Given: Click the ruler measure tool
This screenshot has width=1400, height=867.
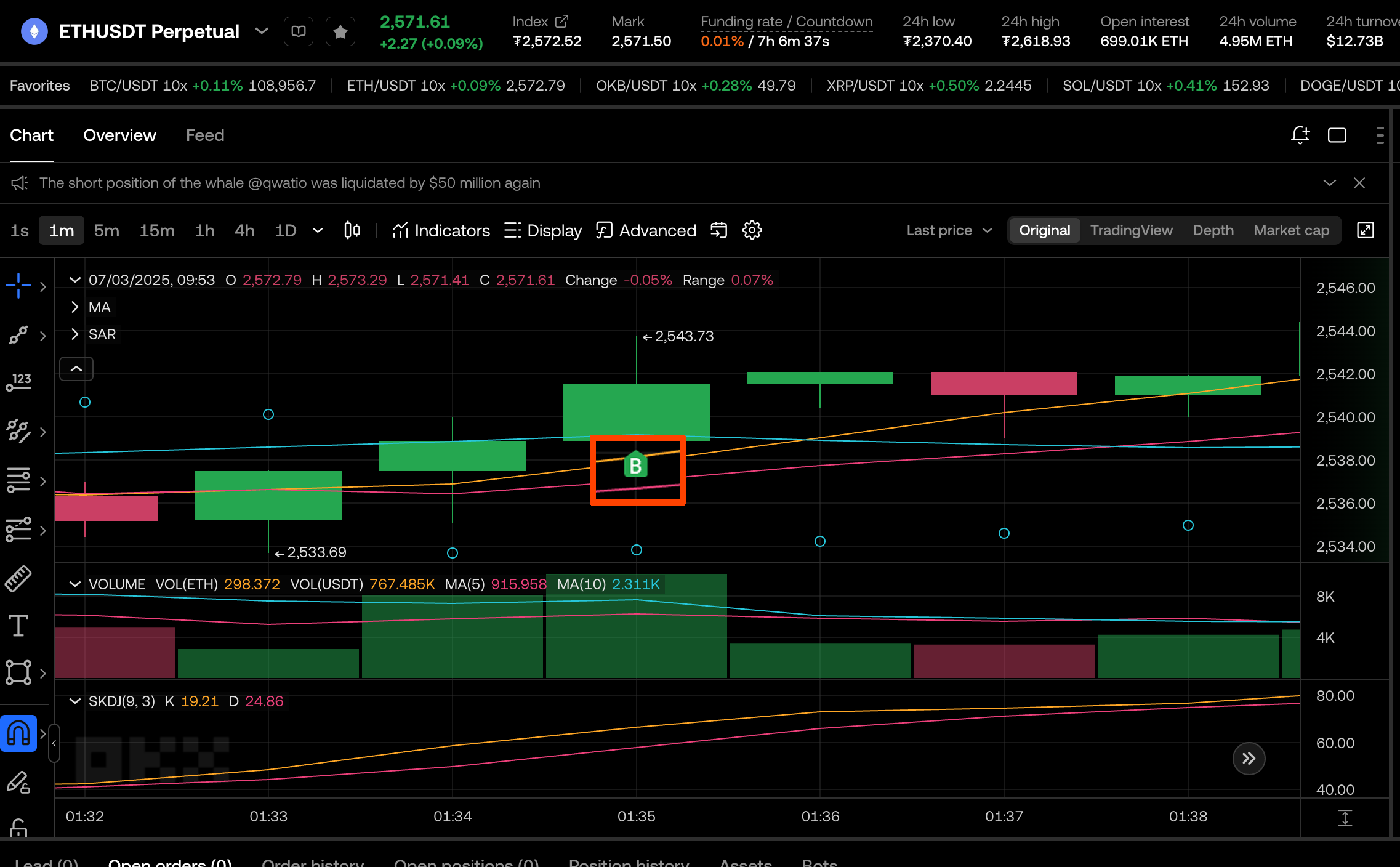Looking at the screenshot, I should click(x=18, y=579).
